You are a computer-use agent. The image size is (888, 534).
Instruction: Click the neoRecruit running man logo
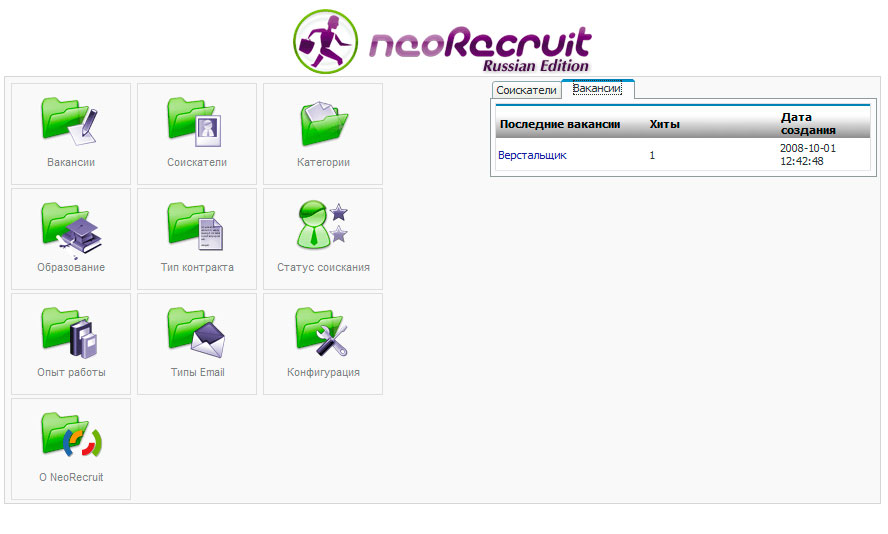click(x=326, y=41)
